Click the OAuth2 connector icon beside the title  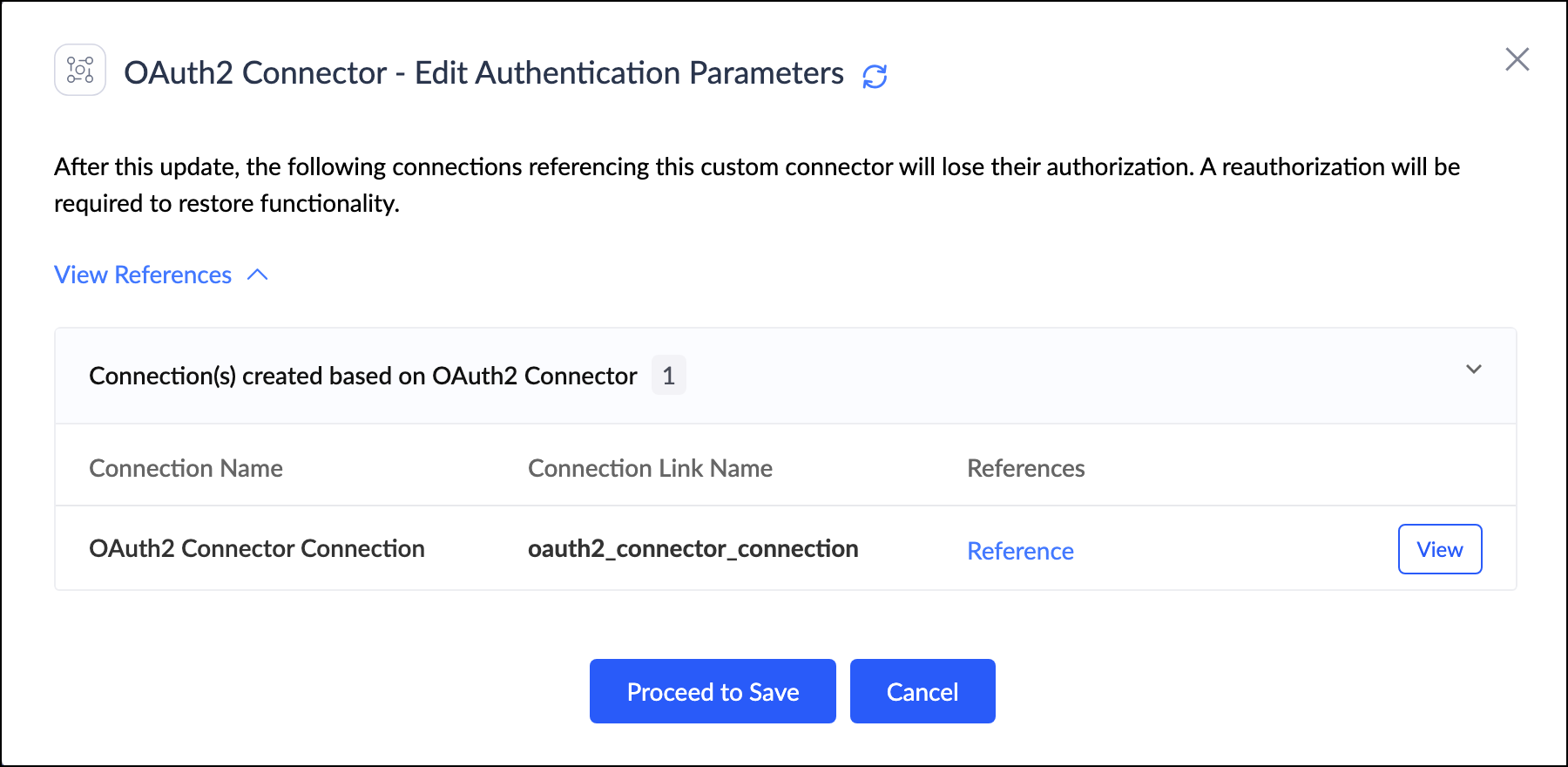(80, 70)
